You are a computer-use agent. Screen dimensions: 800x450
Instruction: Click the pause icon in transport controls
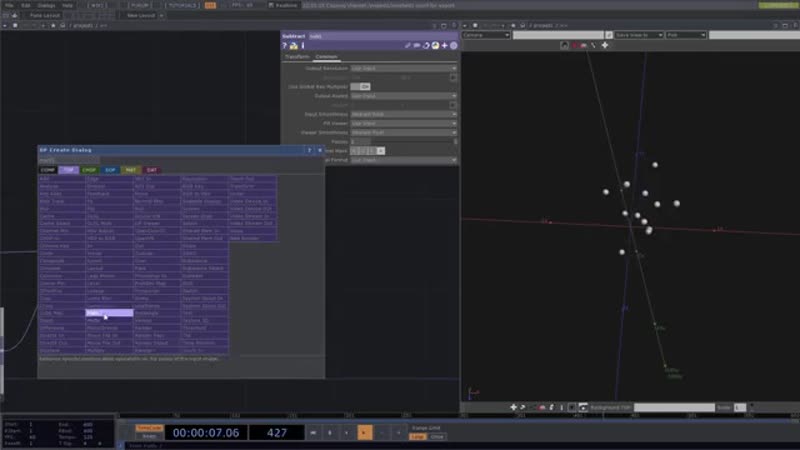(x=331, y=432)
